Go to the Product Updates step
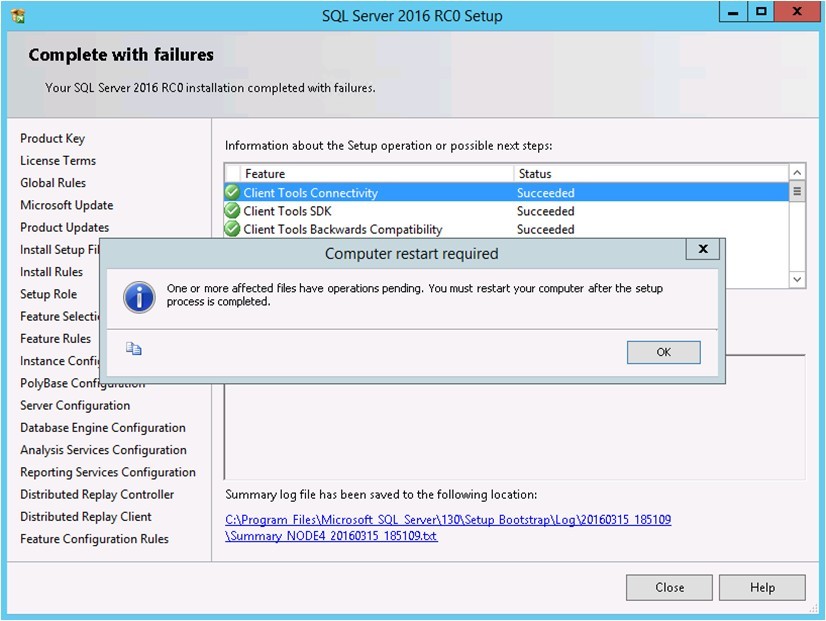826x621 pixels. 64,227
